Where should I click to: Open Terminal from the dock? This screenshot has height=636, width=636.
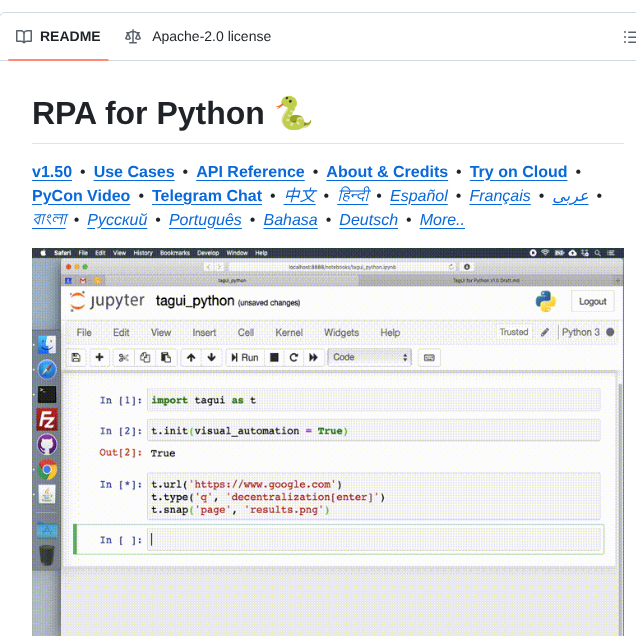click(x=47, y=394)
